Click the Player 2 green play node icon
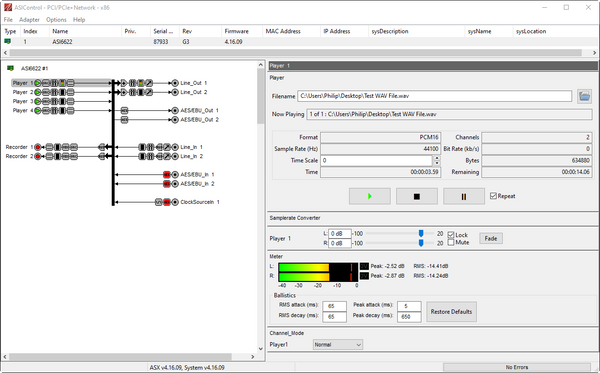The width and height of the screenshot is (600, 373). pyautogui.click(x=38, y=92)
